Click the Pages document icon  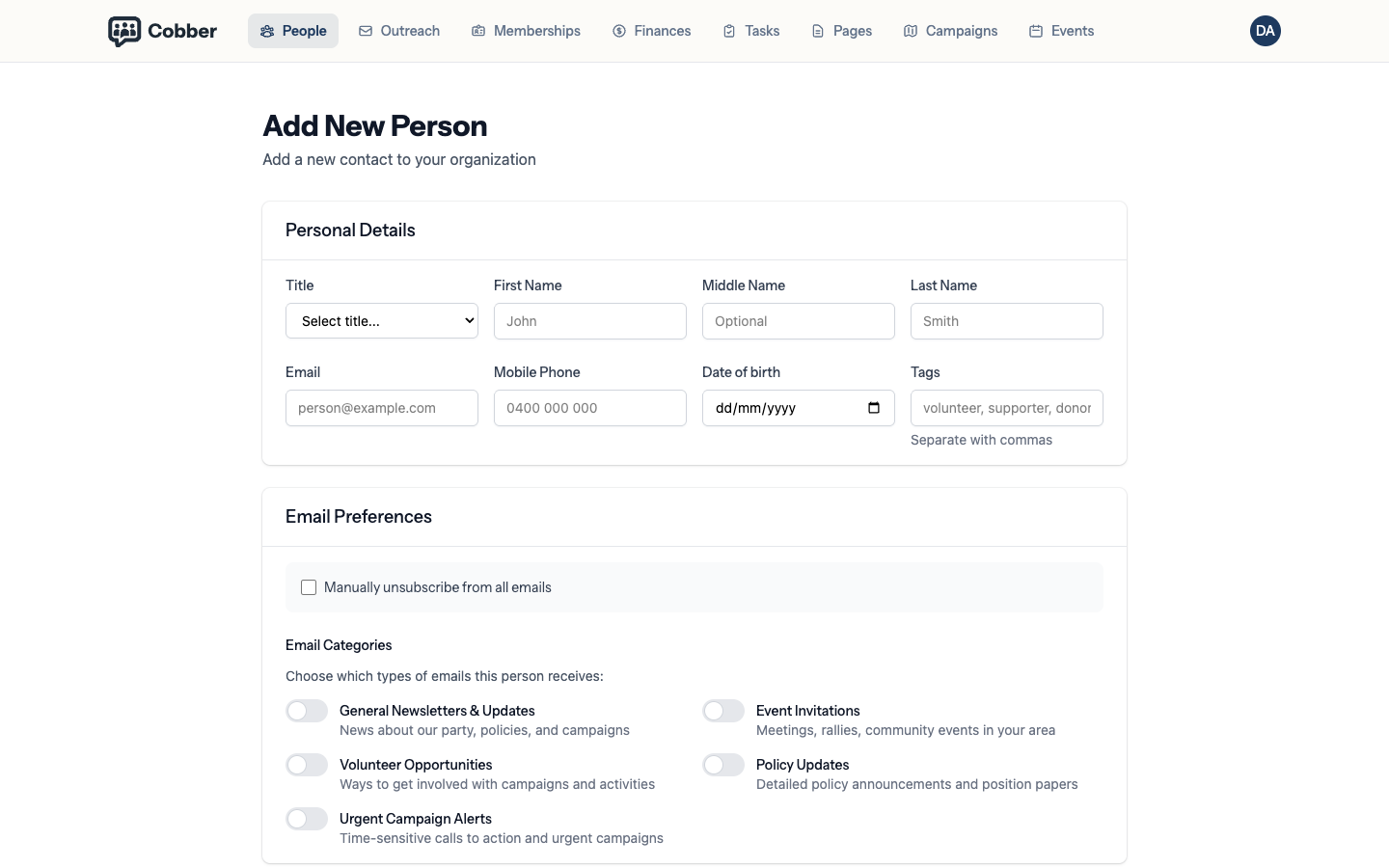point(818,31)
